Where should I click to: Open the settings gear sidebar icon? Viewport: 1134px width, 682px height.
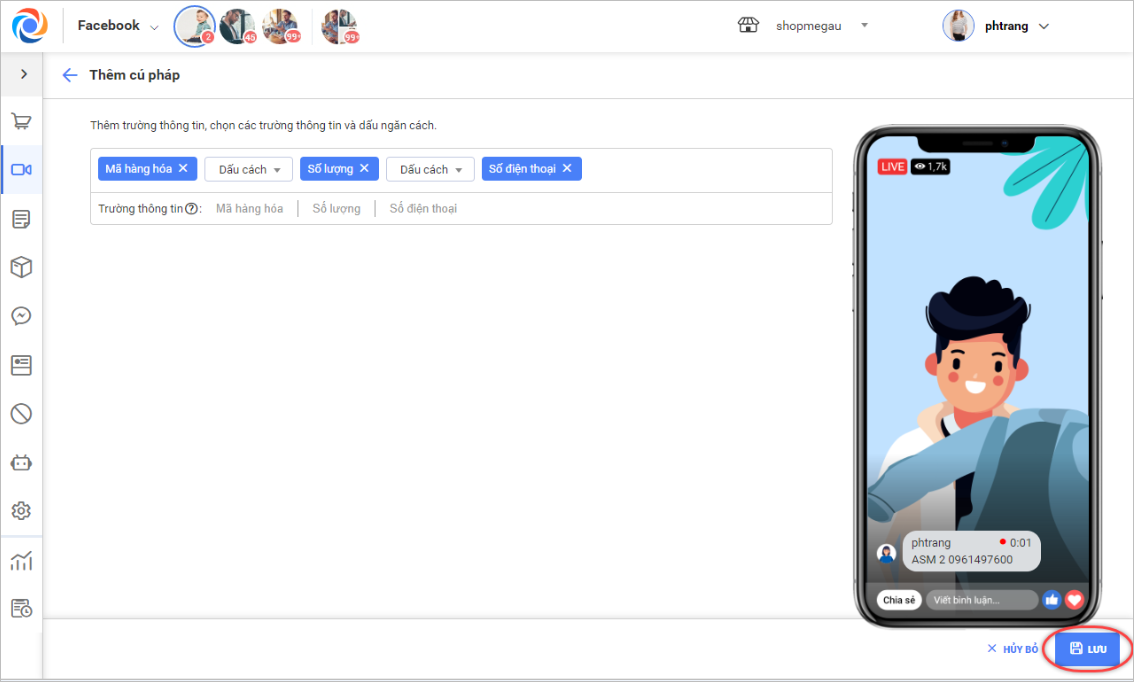point(21,511)
